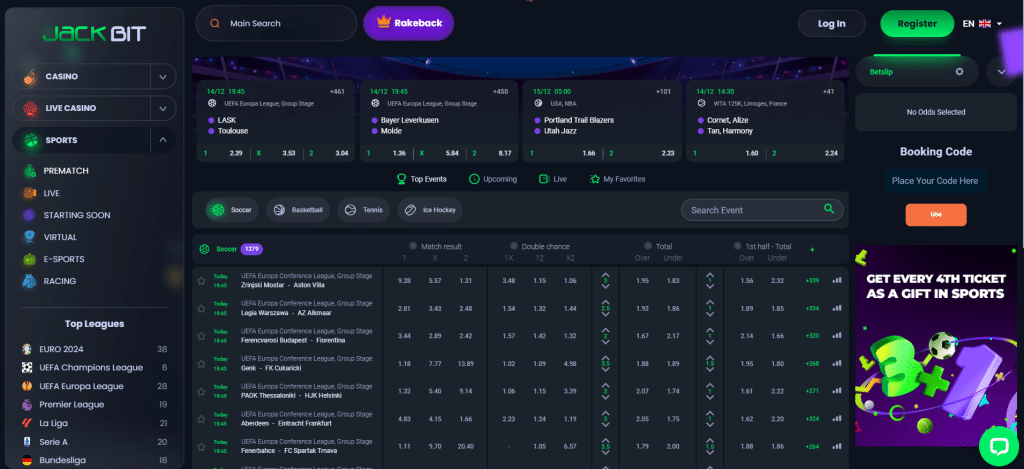
Task: Increase 1st half total line for Genk row
Action: pos(710,358)
